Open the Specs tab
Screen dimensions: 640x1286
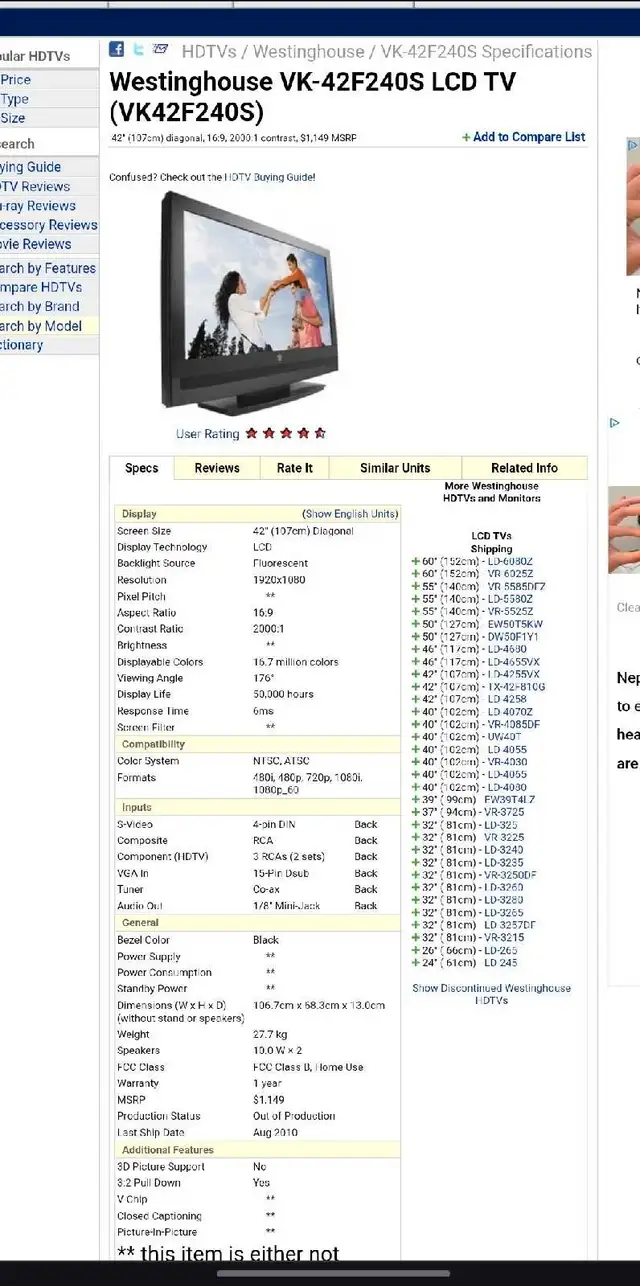142,468
